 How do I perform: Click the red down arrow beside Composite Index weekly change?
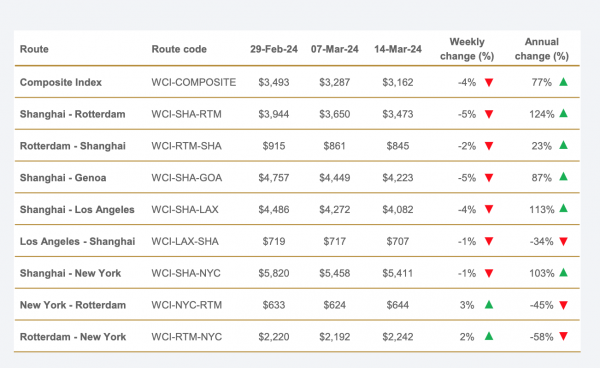click(x=489, y=83)
